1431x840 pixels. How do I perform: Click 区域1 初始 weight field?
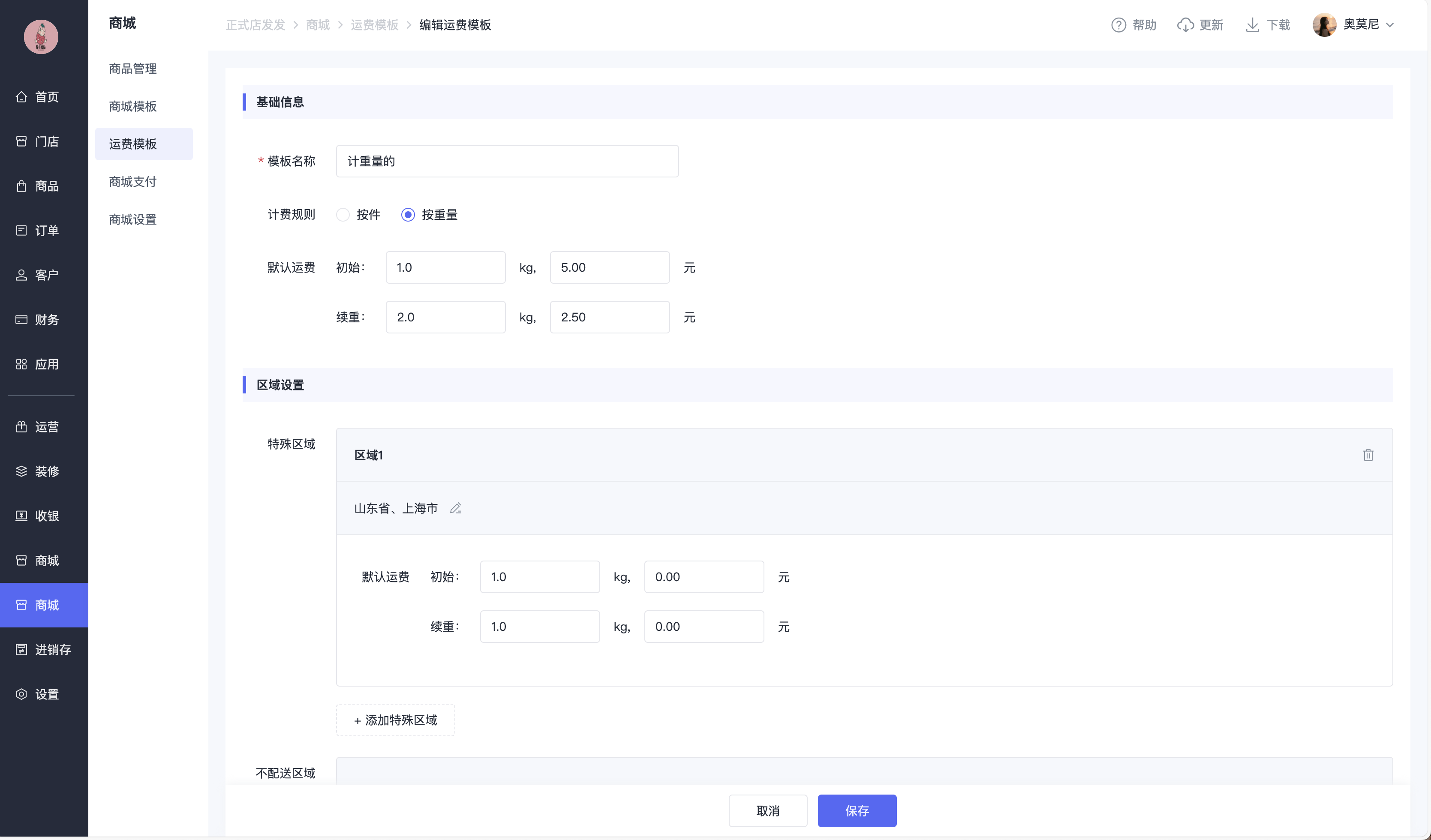pos(539,577)
